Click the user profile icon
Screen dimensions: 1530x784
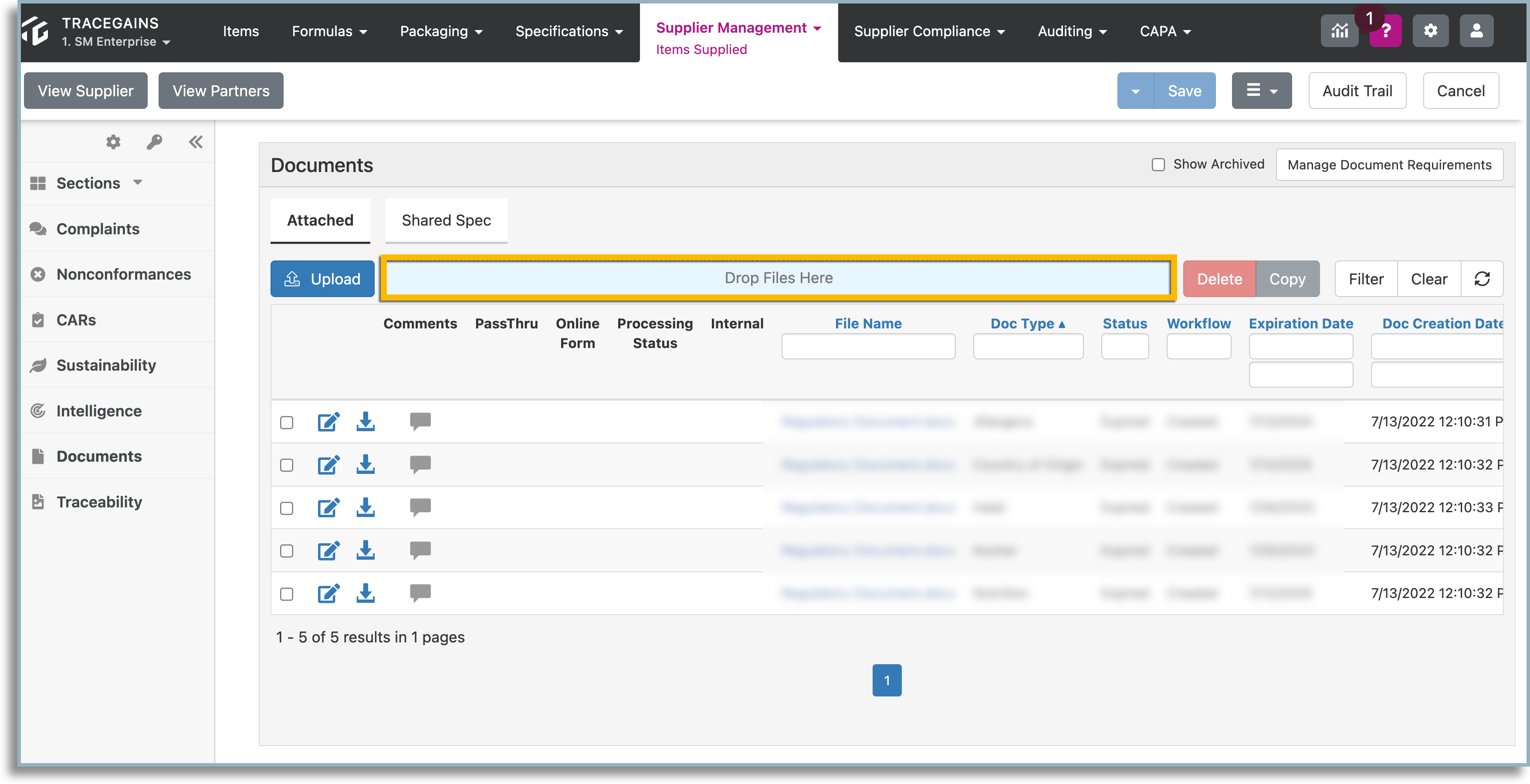[1476, 31]
